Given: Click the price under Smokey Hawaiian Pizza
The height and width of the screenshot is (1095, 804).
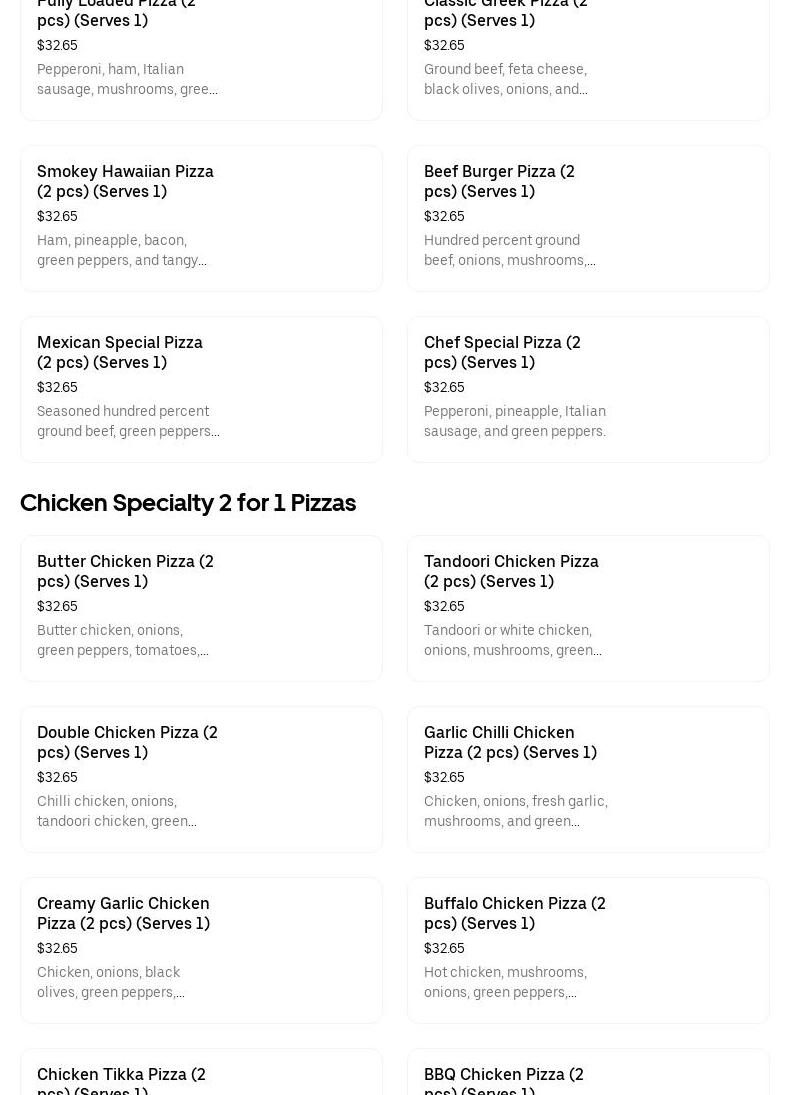Looking at the screenshot, I should [x=57, y=216].
